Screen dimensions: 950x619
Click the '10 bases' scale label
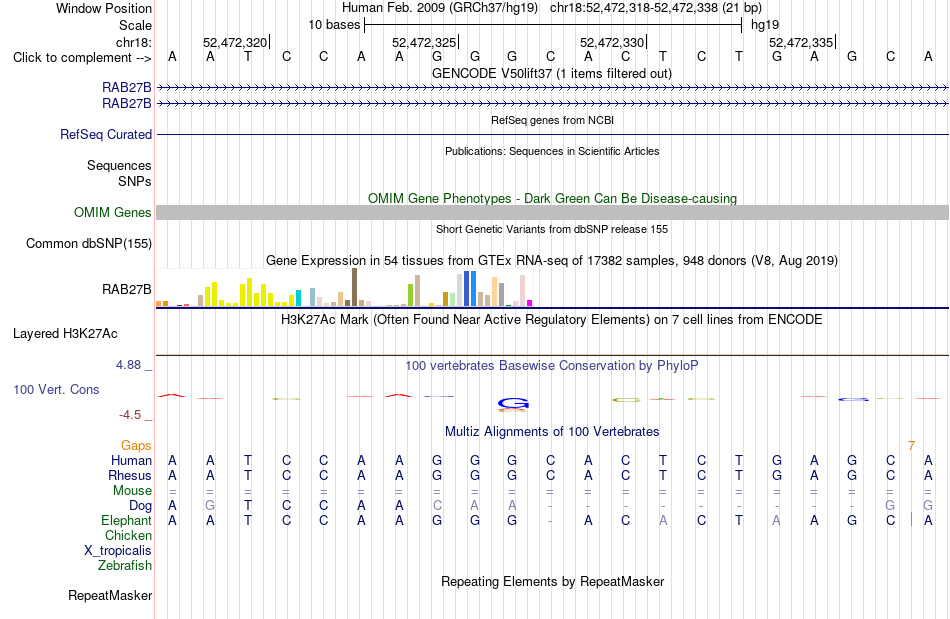[x=334, y=25]
